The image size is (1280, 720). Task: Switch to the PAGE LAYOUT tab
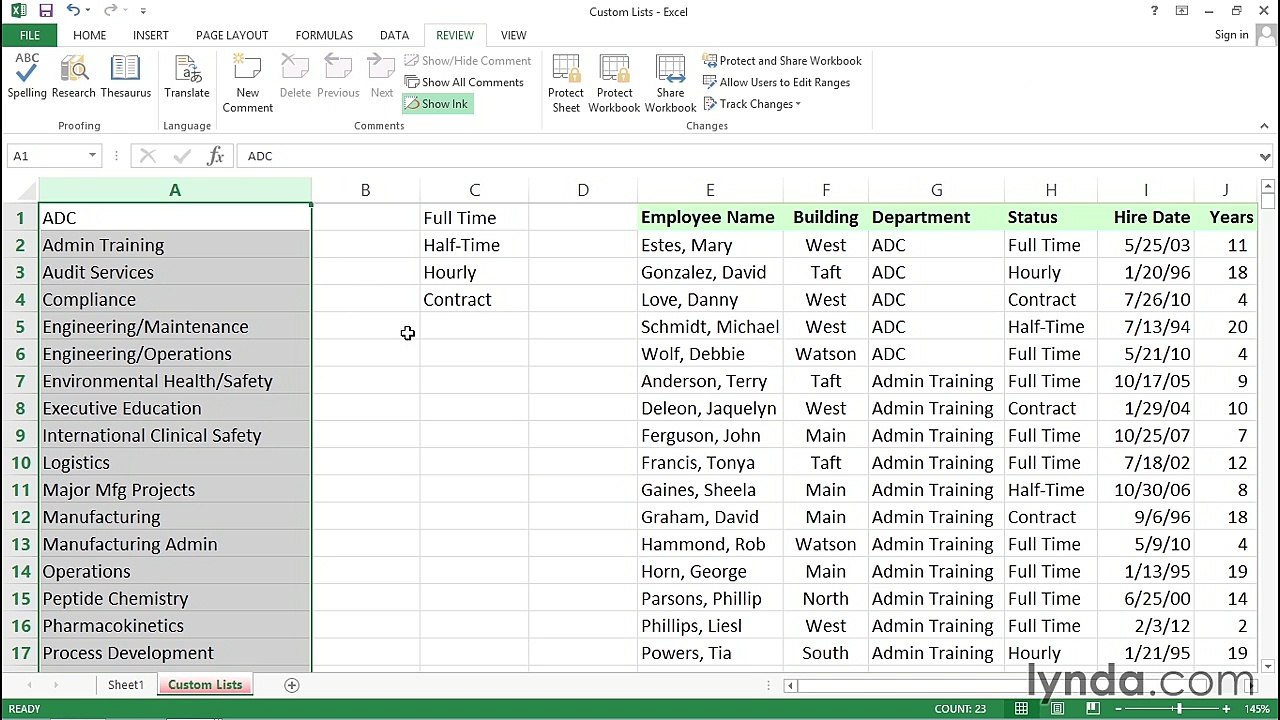click(232, 35)
